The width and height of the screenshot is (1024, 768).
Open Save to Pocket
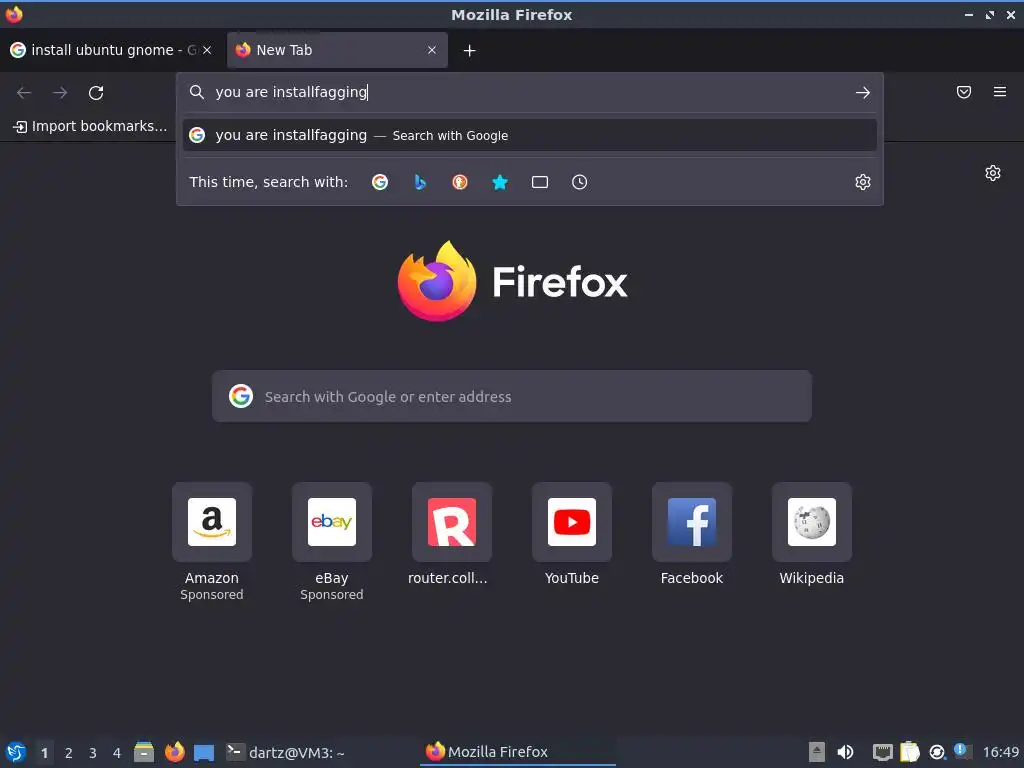point(964,92)
